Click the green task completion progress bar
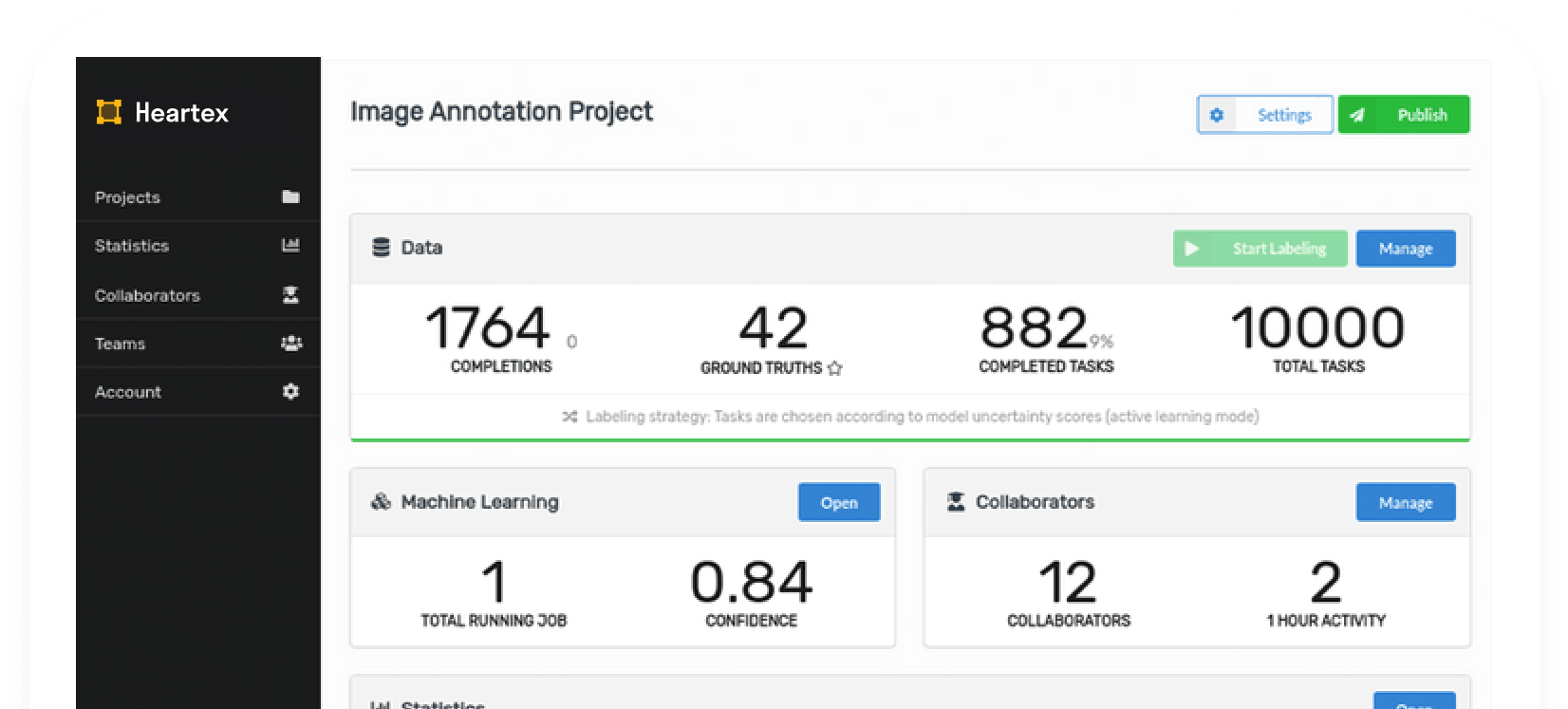Screen dimensions: 1568x709 (x=909, y=439)
